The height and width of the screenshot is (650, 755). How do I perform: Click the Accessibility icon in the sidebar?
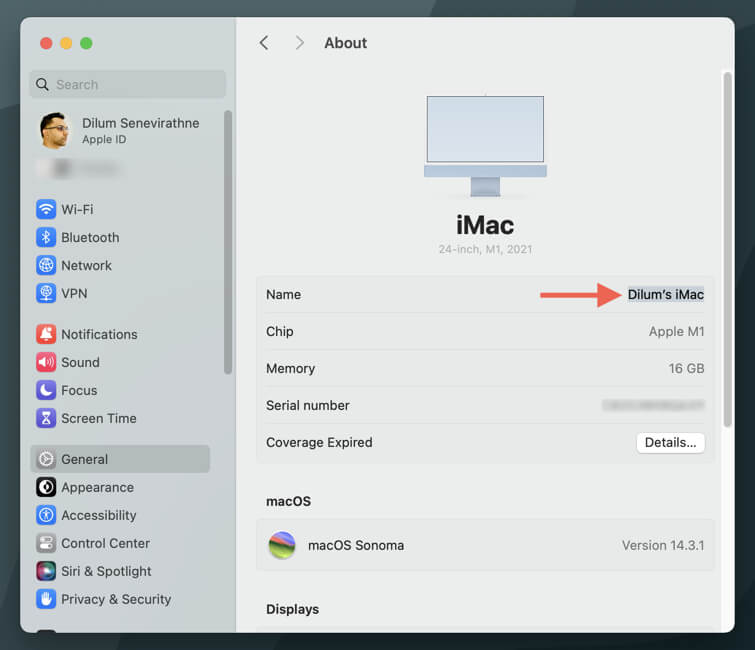46,515
